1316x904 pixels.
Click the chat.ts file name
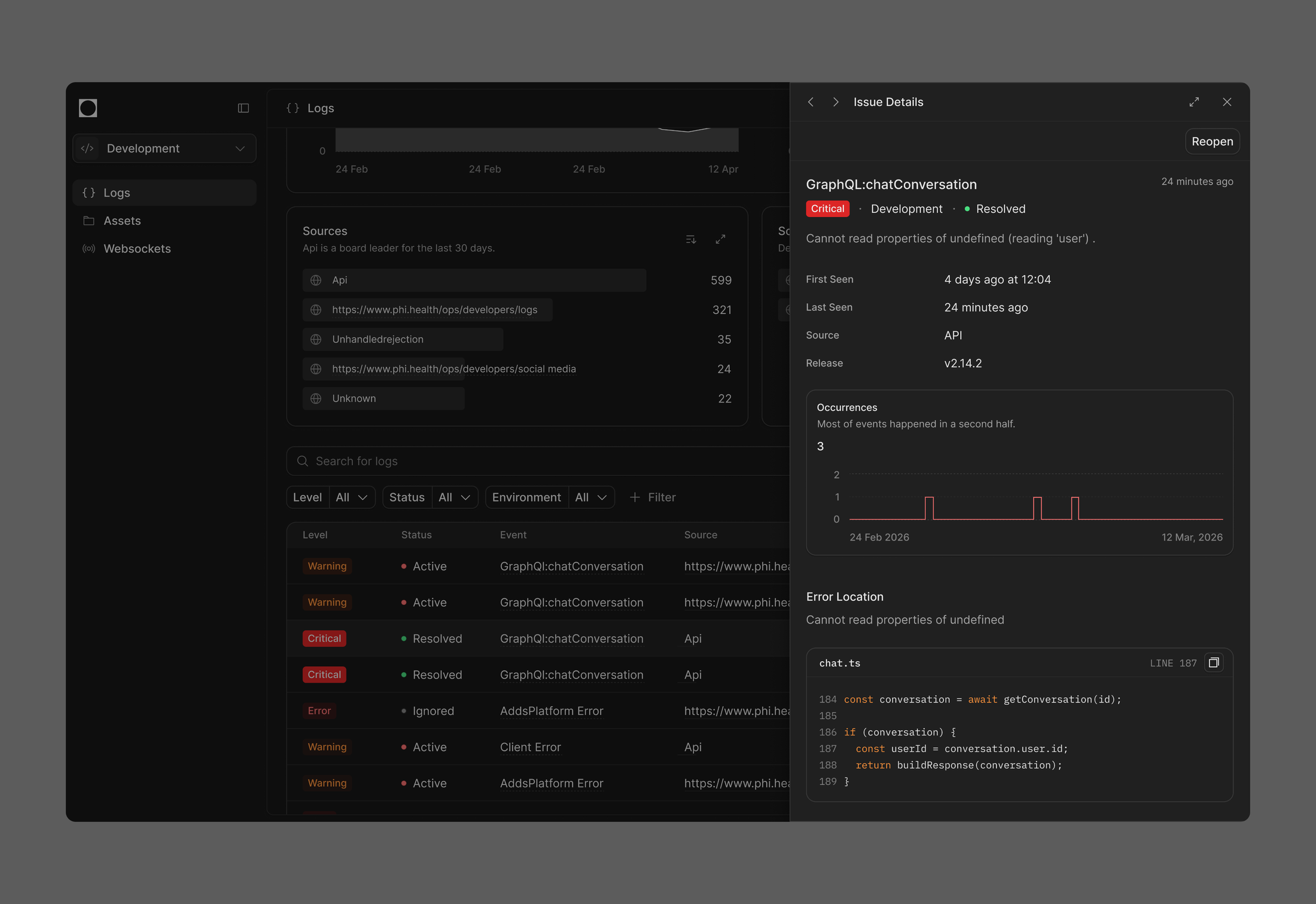point(839,663)
